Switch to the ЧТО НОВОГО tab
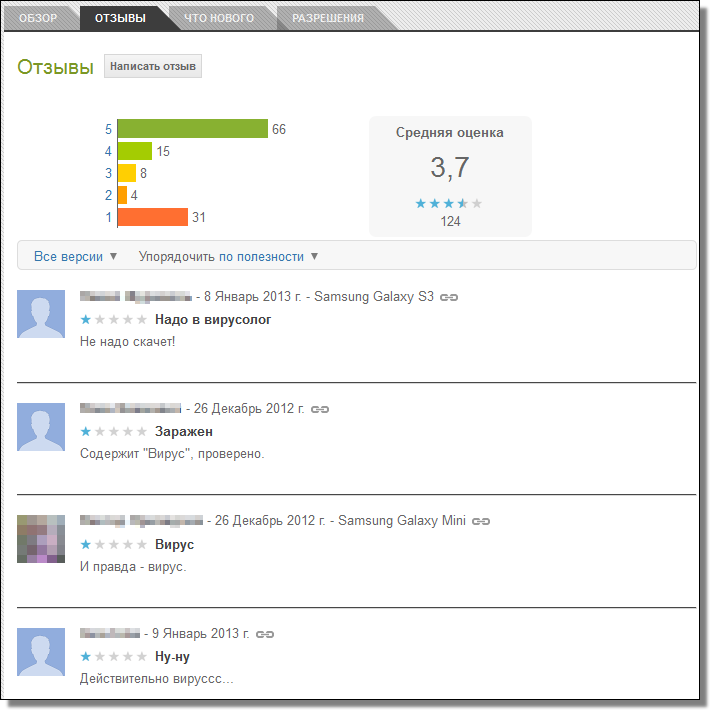This screenshot has height=710, width=710. [219, 18]
